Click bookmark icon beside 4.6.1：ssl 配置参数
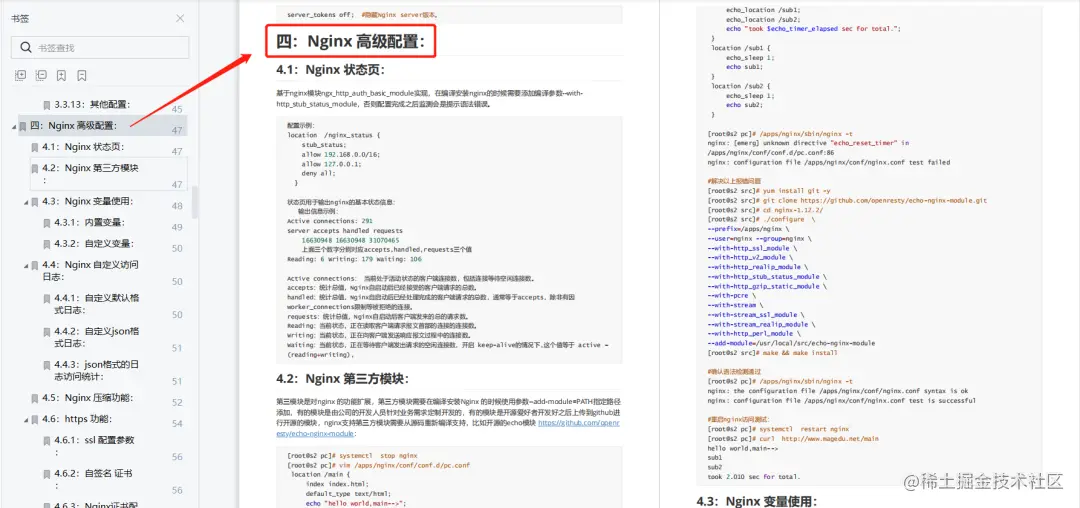The width and height of the screenshot is (1080, 508). click(x=47, y=441)
